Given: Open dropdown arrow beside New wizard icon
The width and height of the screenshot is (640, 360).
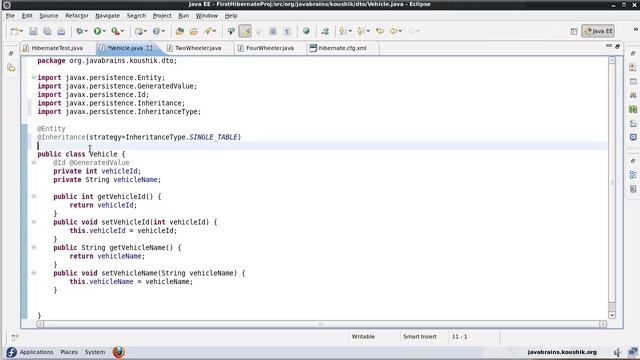Looking at the screenshot, I should (x=21, y=31).
